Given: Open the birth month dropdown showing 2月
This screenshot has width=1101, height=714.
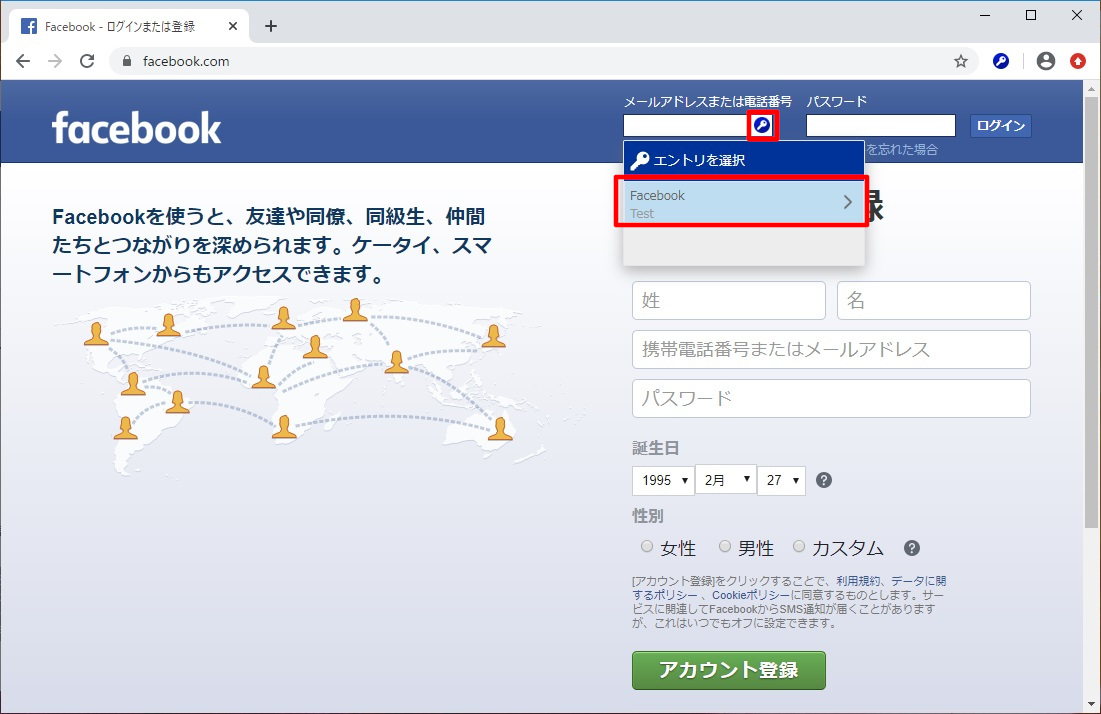Looking at the screenshot, I should pos(725,480).
